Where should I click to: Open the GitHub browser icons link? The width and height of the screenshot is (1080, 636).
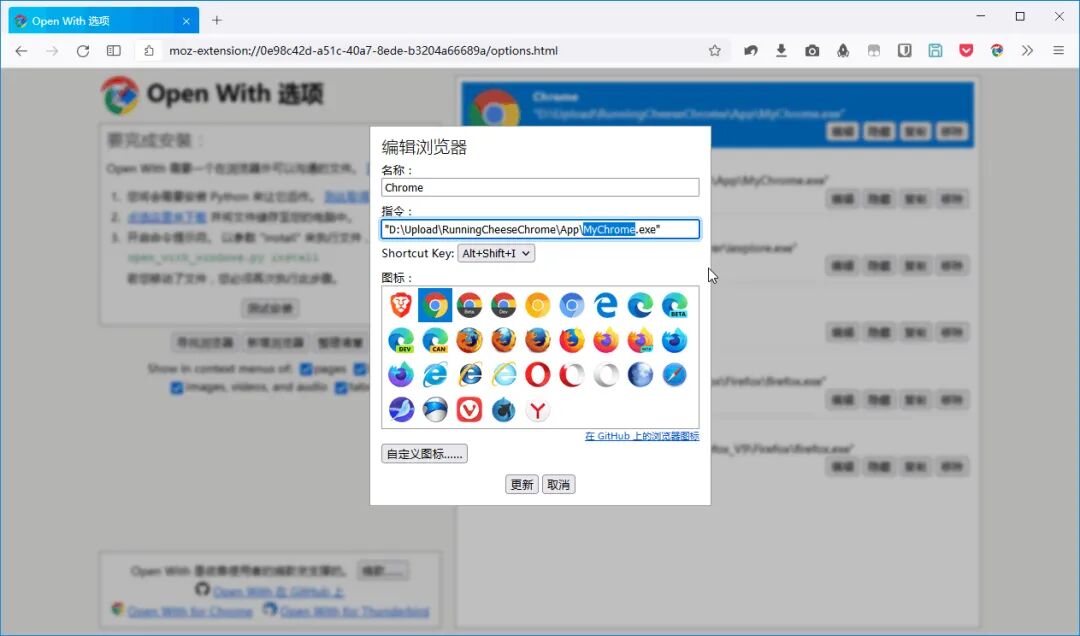pyautogui.click(x=642, y=435)
